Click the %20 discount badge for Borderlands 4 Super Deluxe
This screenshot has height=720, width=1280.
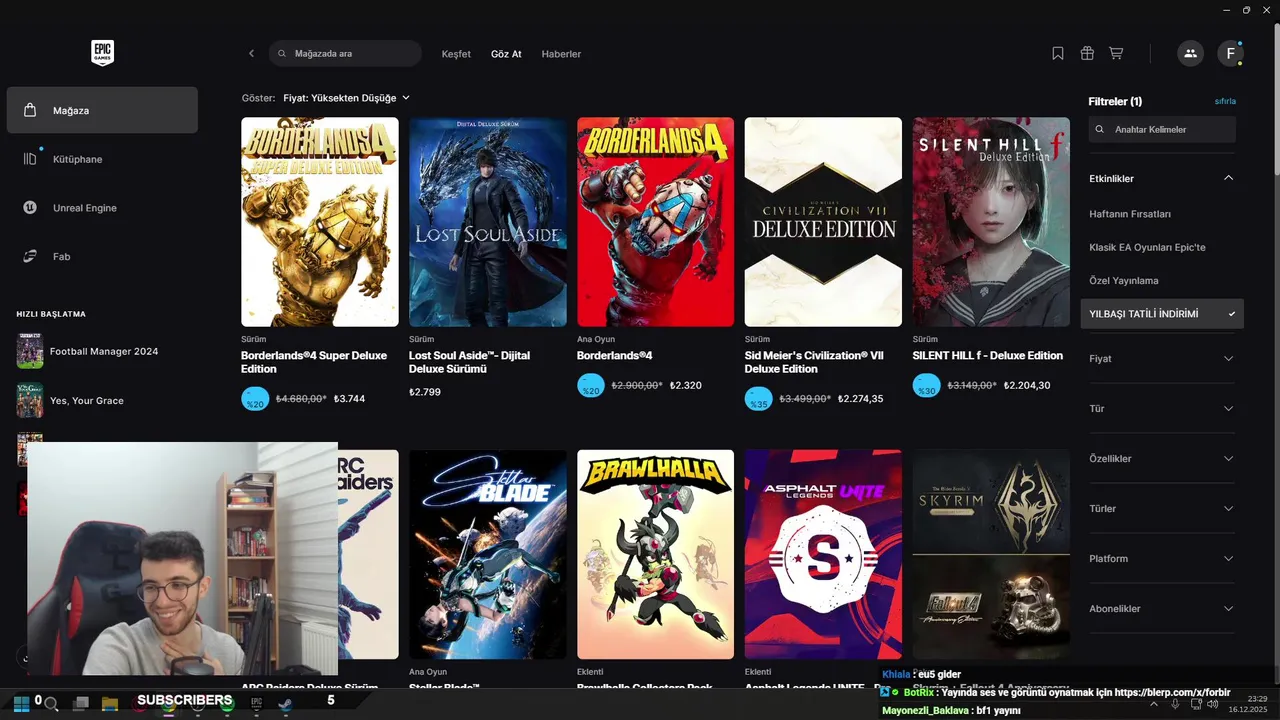coord(255,399)
